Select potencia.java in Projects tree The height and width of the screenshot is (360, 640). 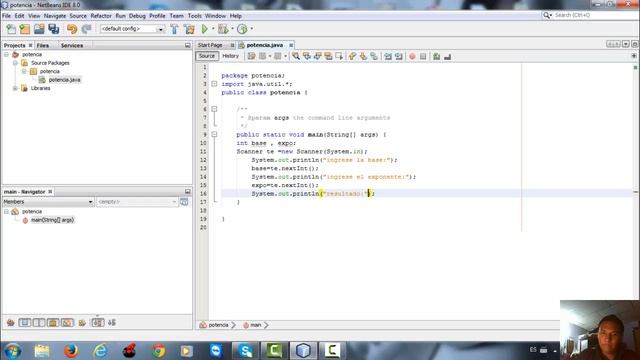pos(64,80)
